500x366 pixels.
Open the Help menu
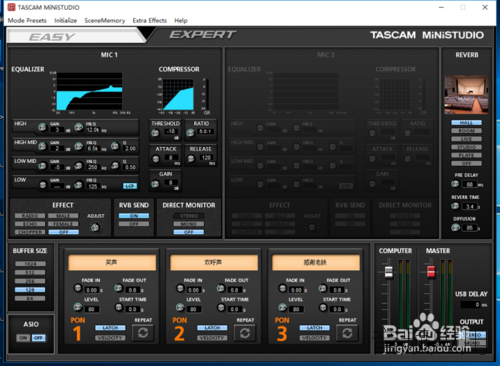click(x=181, y=20)
